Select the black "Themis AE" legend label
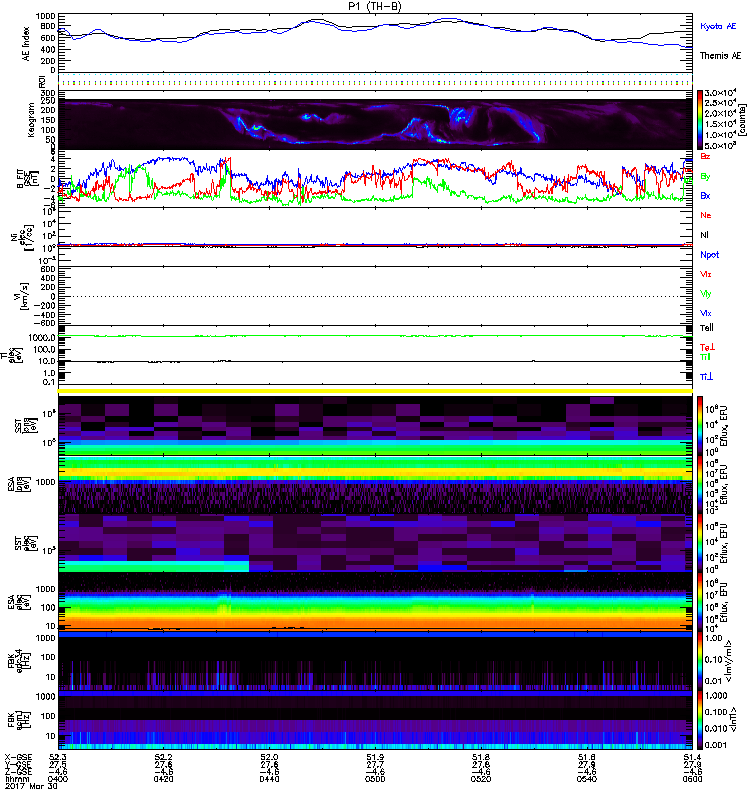 coord(720,56)
